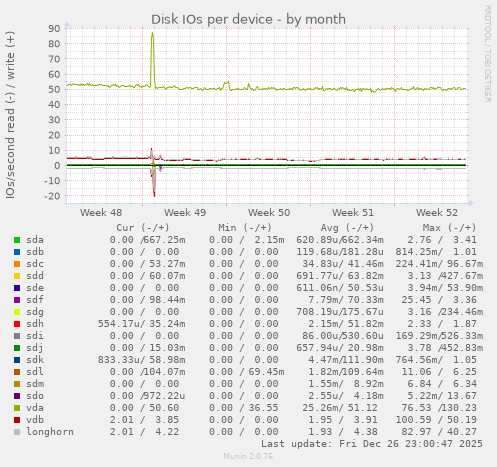
Task: Click the 'longhorn' device name
Action: (50, 432)
